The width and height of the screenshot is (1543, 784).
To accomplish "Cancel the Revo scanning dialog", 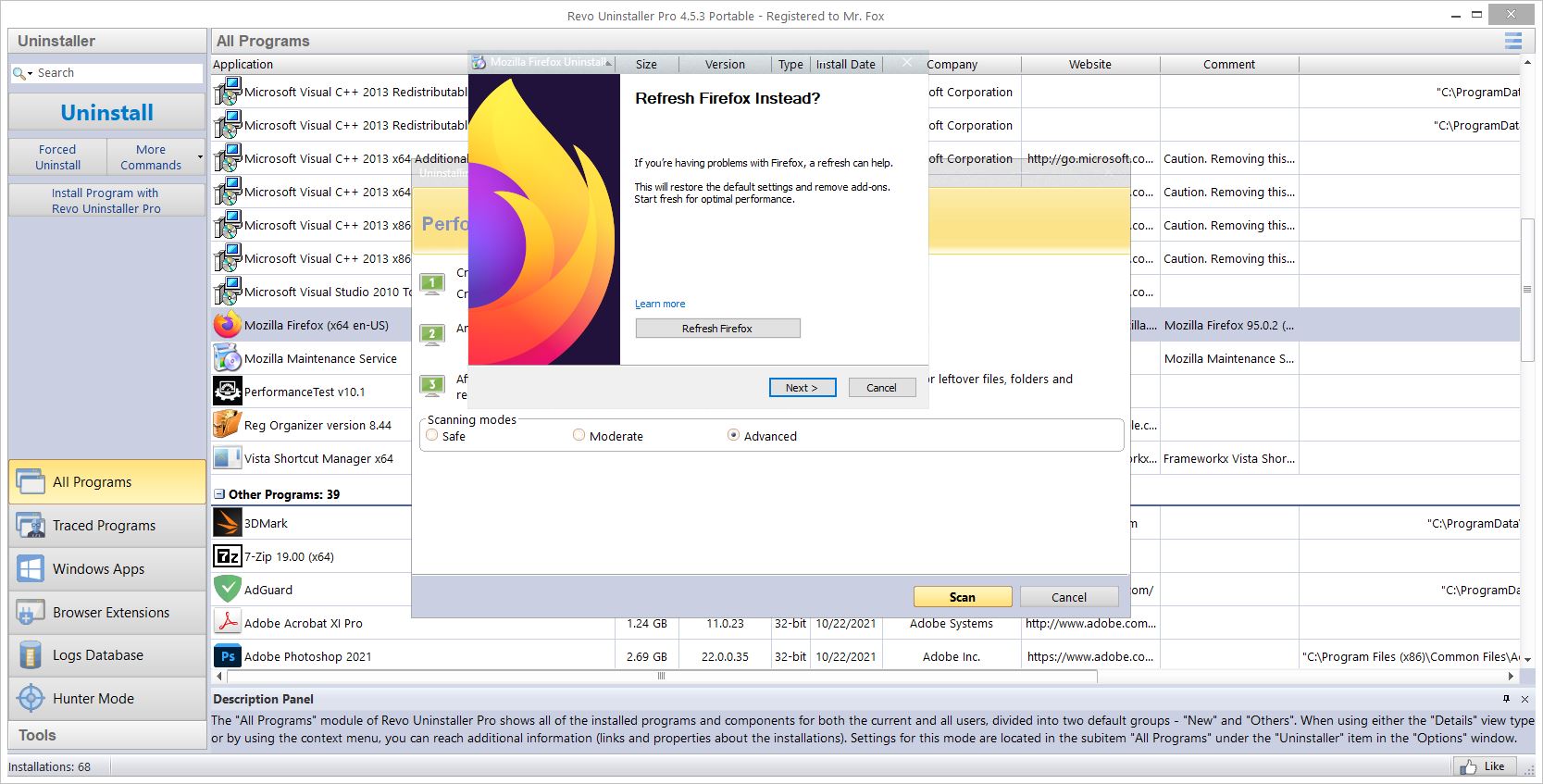I will point(1069,597).
